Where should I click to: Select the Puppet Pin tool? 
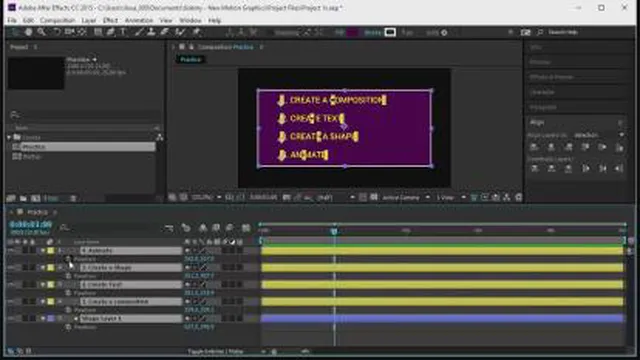pos(197,32)
